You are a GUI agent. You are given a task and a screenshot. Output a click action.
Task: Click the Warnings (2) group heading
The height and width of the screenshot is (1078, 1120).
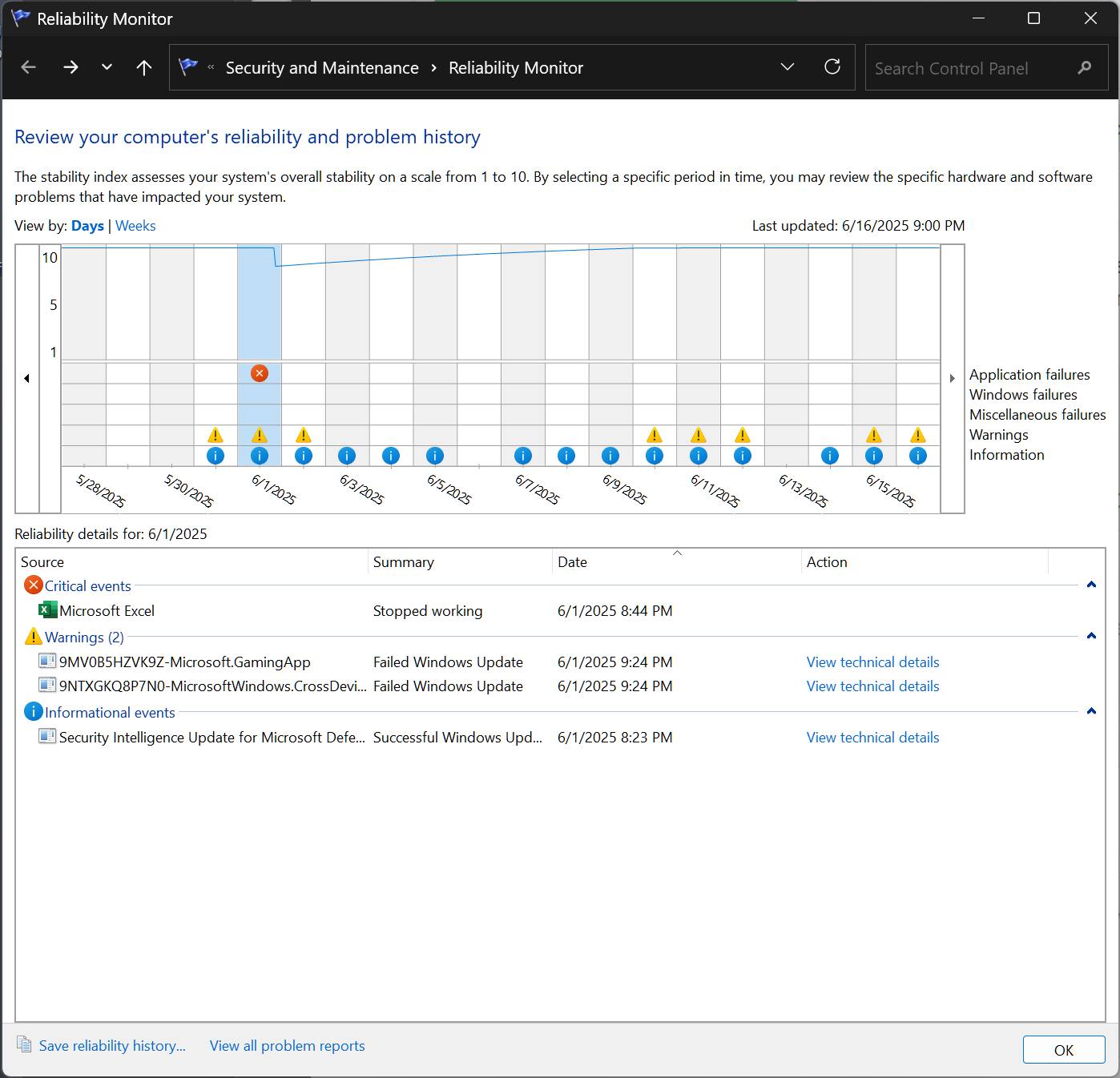coord(84,638)
